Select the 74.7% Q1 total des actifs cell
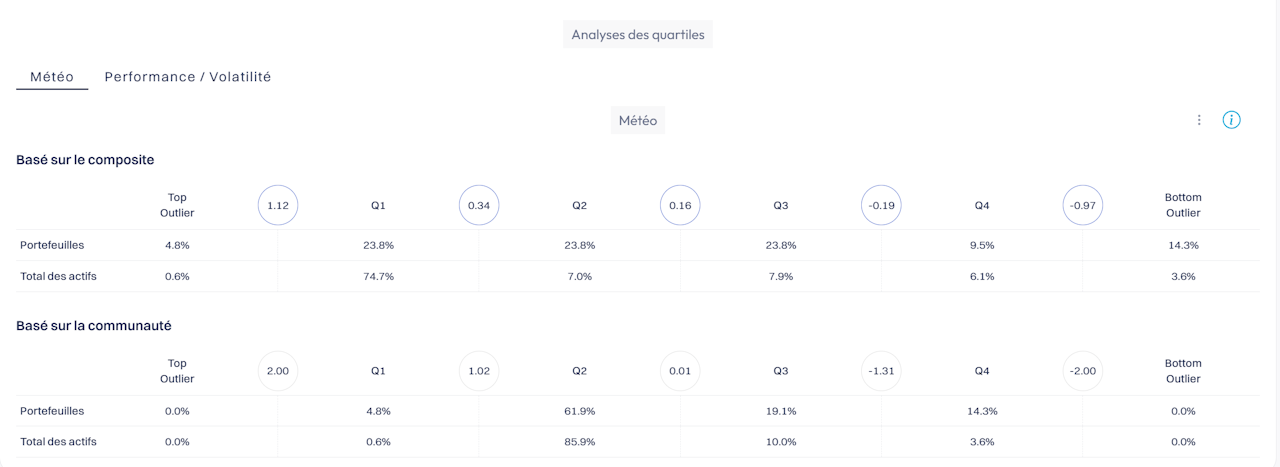The width and height of the screenshot is (1280, 467). [x=378, y=276]
